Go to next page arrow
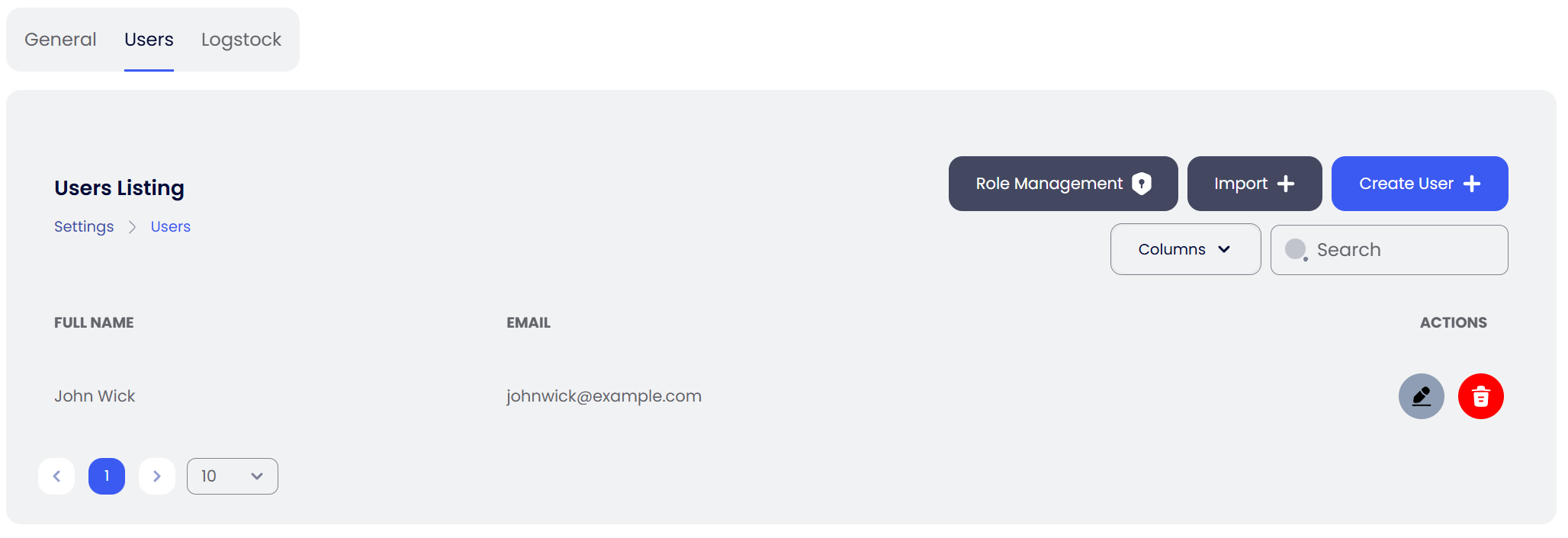Screen dimensions: 1568x538 tap(157, 476)
